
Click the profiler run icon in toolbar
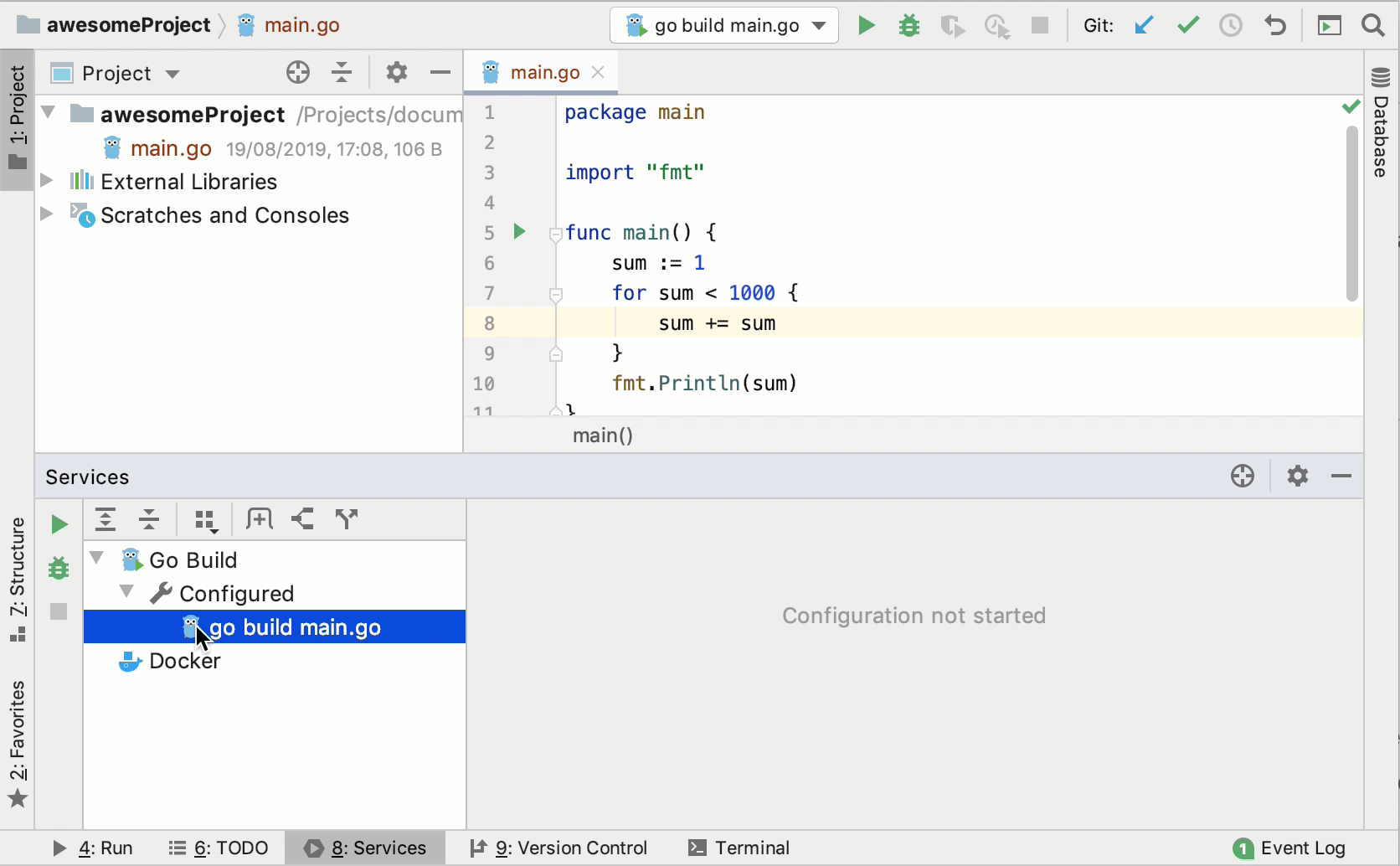click(x=996, y=25)
